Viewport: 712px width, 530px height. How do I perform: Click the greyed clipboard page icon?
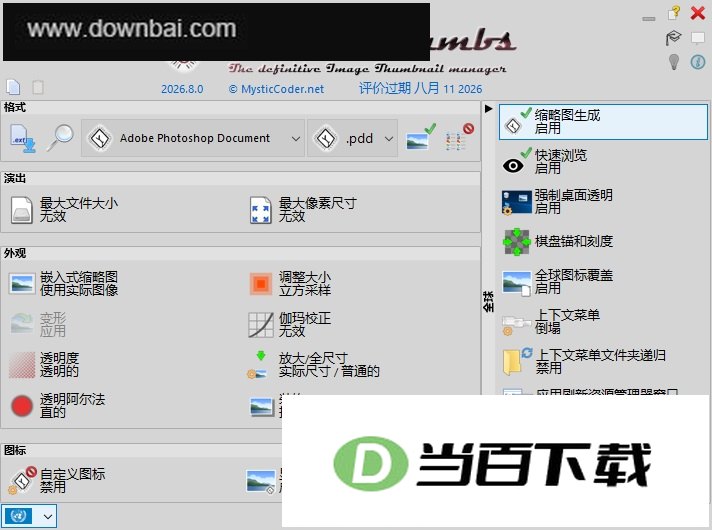pyautogui.click(x=38, y=87)
